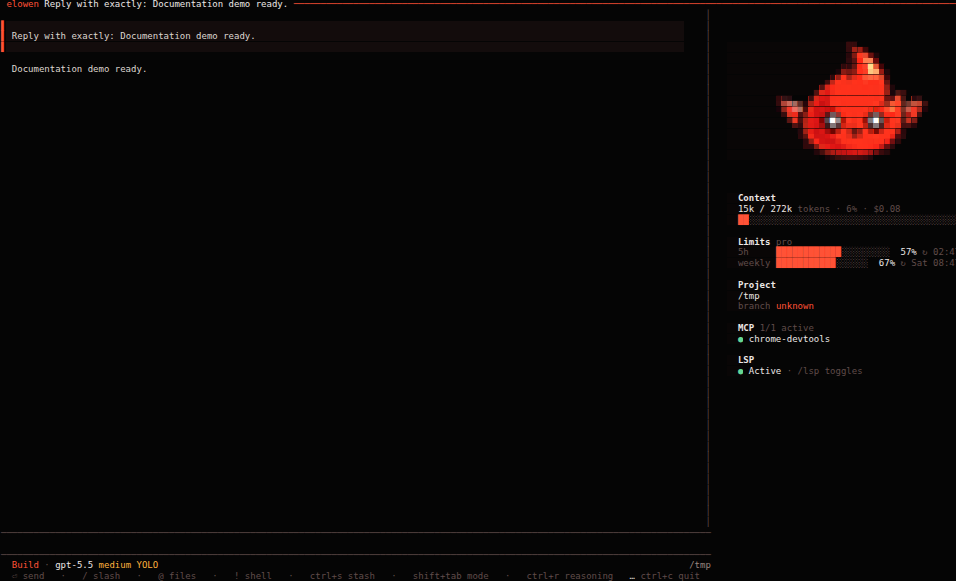Select the highlighted user message block
Viewport: 956px width, 581px height.
click(x=343, y=36)
